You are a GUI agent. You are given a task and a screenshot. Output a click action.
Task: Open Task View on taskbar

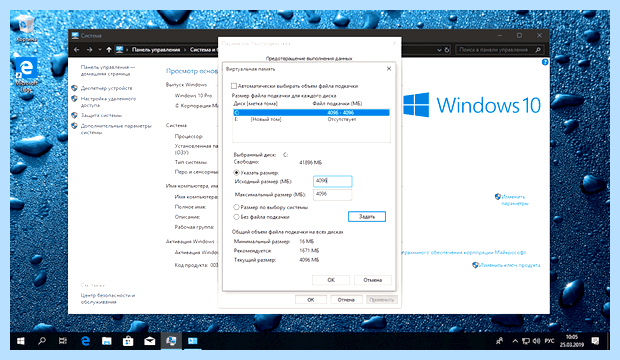63,341
